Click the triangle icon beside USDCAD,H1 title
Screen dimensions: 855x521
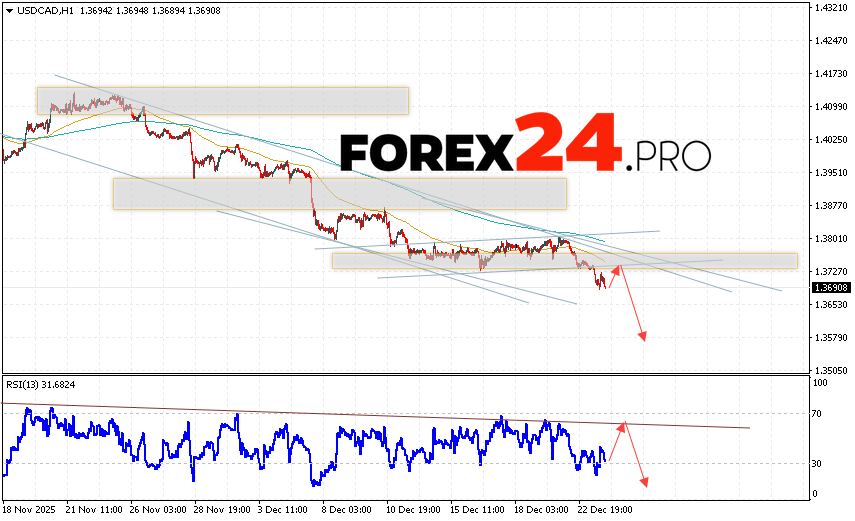click(8, 9)
